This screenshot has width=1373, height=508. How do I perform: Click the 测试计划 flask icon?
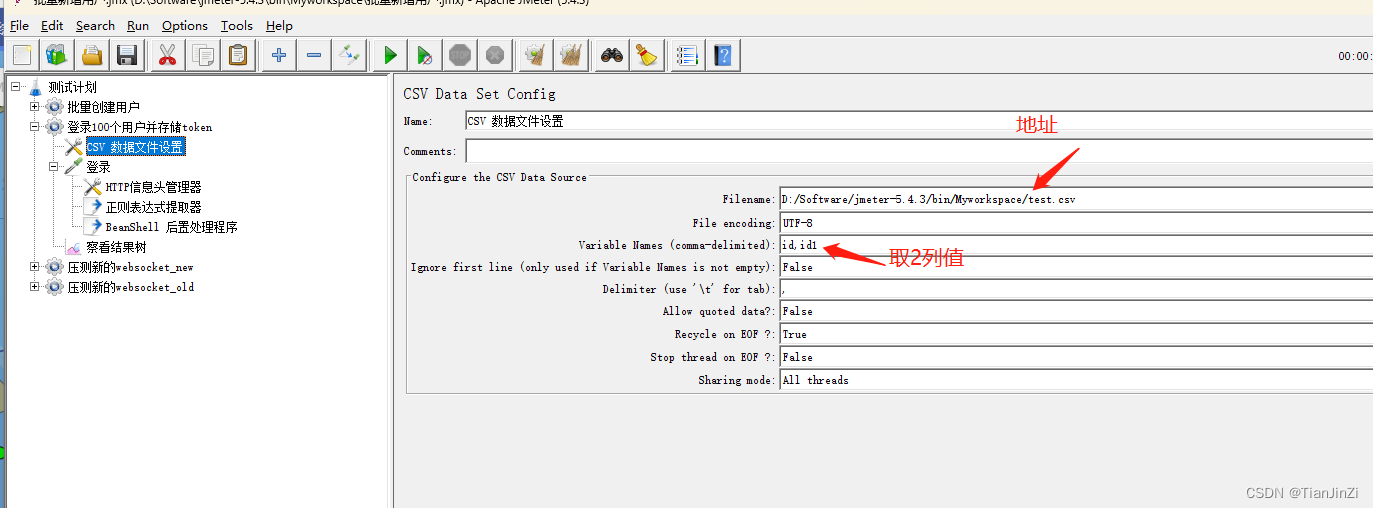[36, 87]
